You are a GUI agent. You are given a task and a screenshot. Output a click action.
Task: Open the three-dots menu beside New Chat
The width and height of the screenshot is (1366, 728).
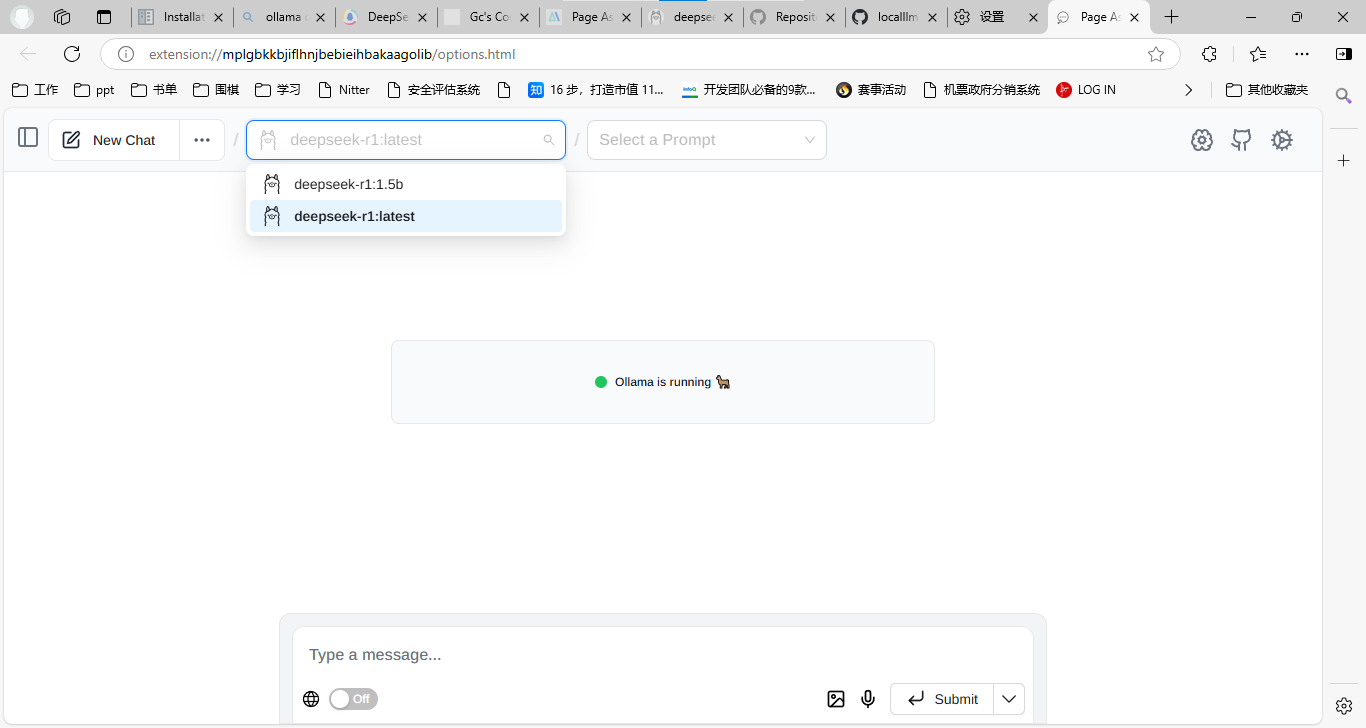(202, 140)
